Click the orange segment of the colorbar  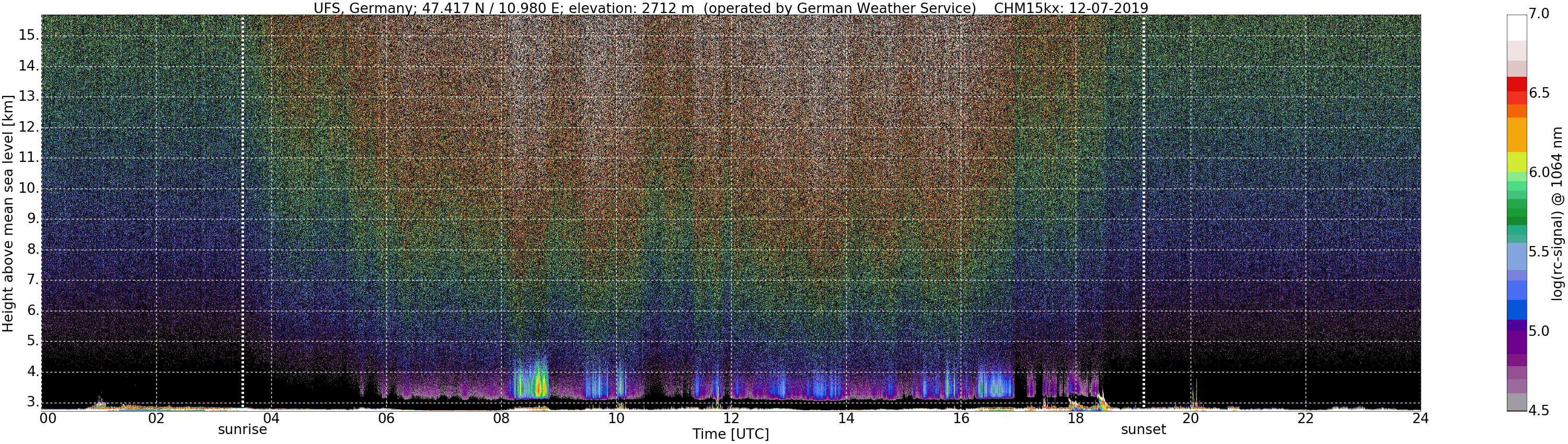[x=1517, y=134]
